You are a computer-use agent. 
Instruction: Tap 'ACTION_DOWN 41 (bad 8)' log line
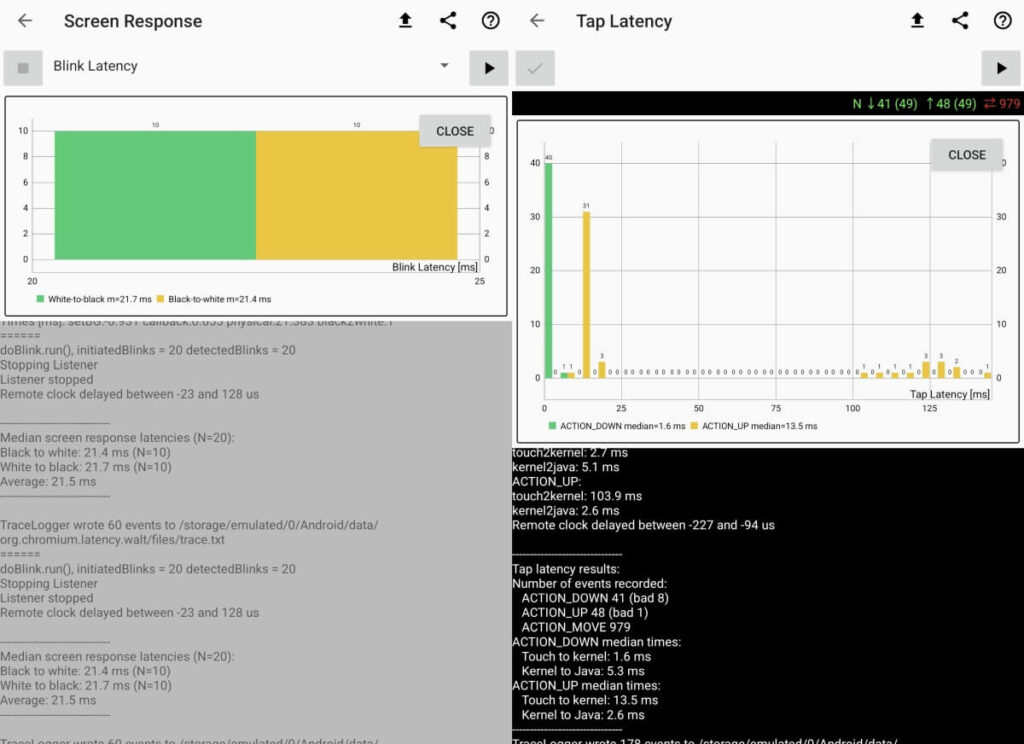point(595,598)
